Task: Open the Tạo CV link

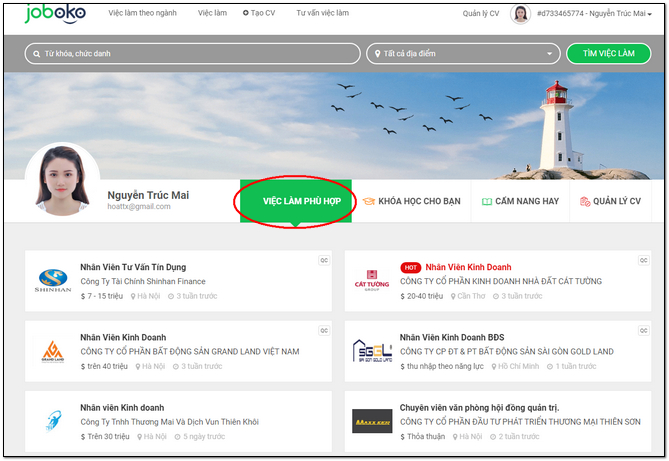Action: [x=259, y=14]
